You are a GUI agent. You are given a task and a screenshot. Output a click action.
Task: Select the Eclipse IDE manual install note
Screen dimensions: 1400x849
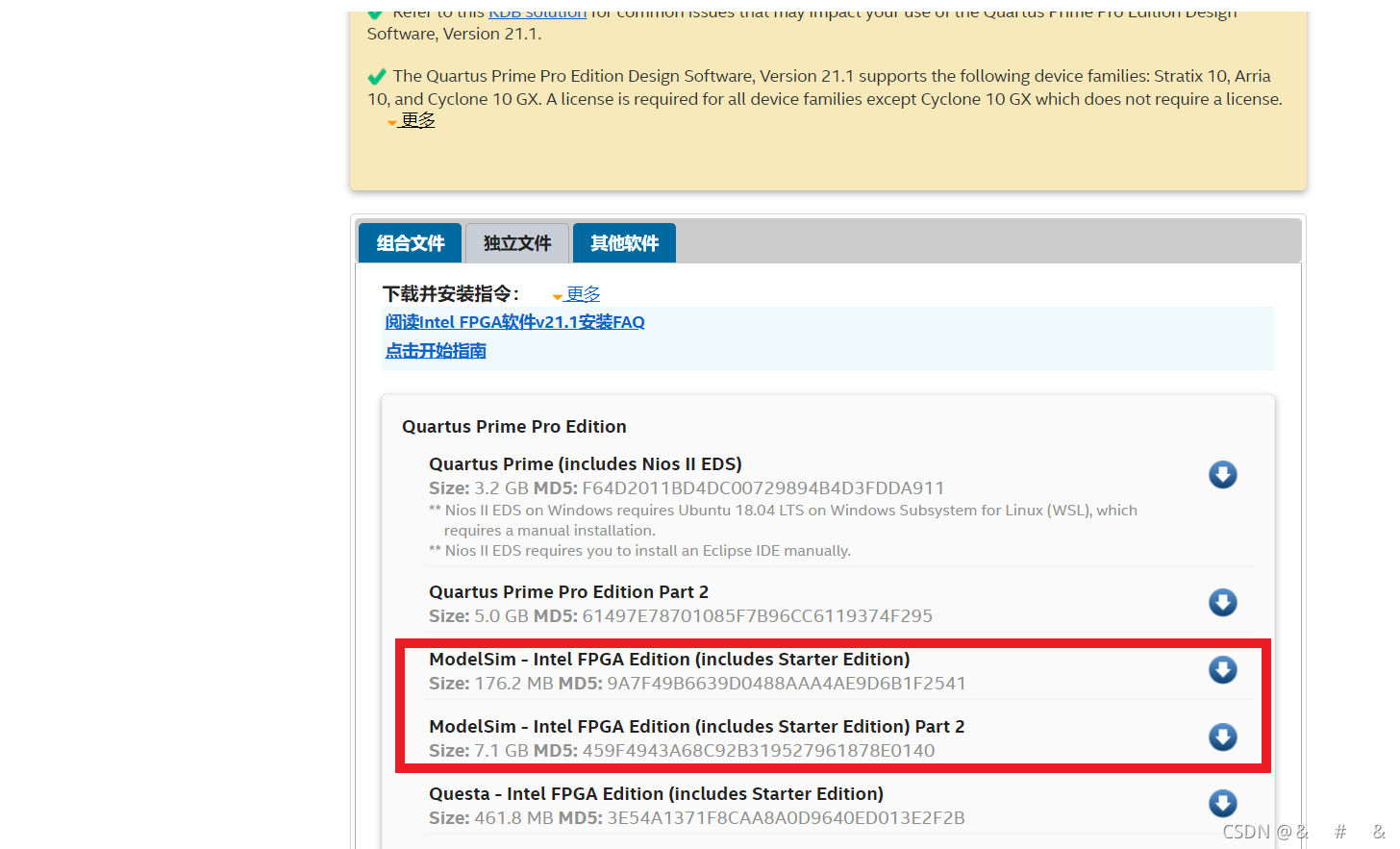click(x=639, y=551)
